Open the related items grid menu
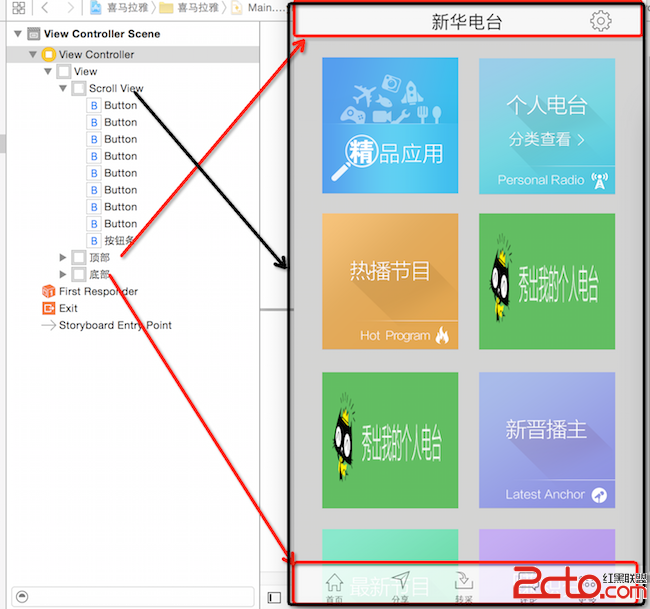Screen dimensions: 650x609 (x=19, y=7)
